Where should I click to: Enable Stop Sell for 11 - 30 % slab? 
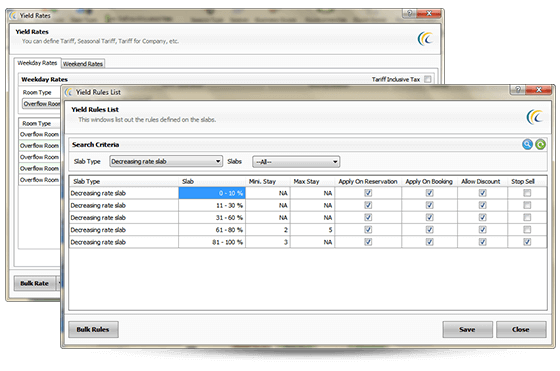point(527,205)
